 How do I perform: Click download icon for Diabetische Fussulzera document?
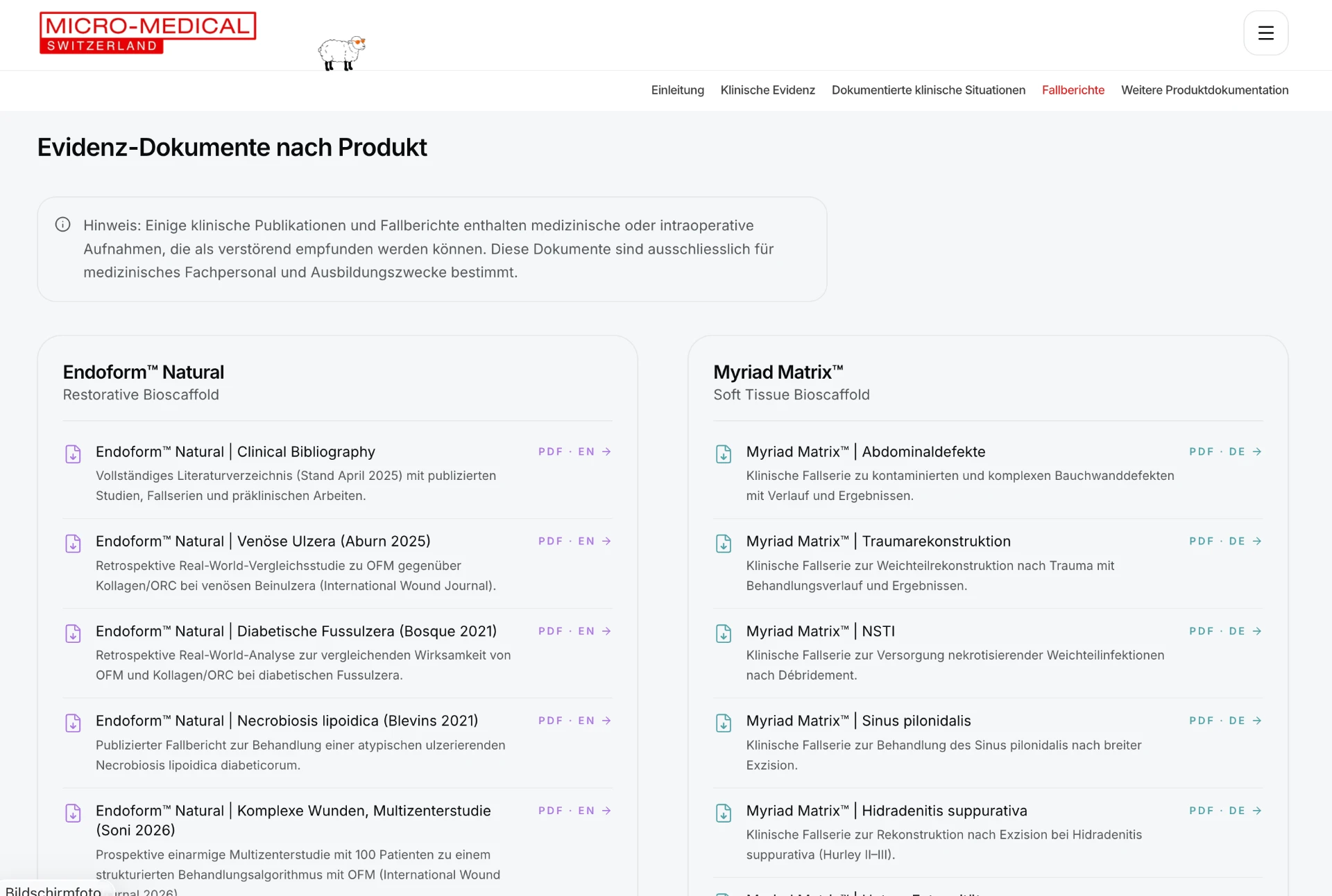coord(73,633)
